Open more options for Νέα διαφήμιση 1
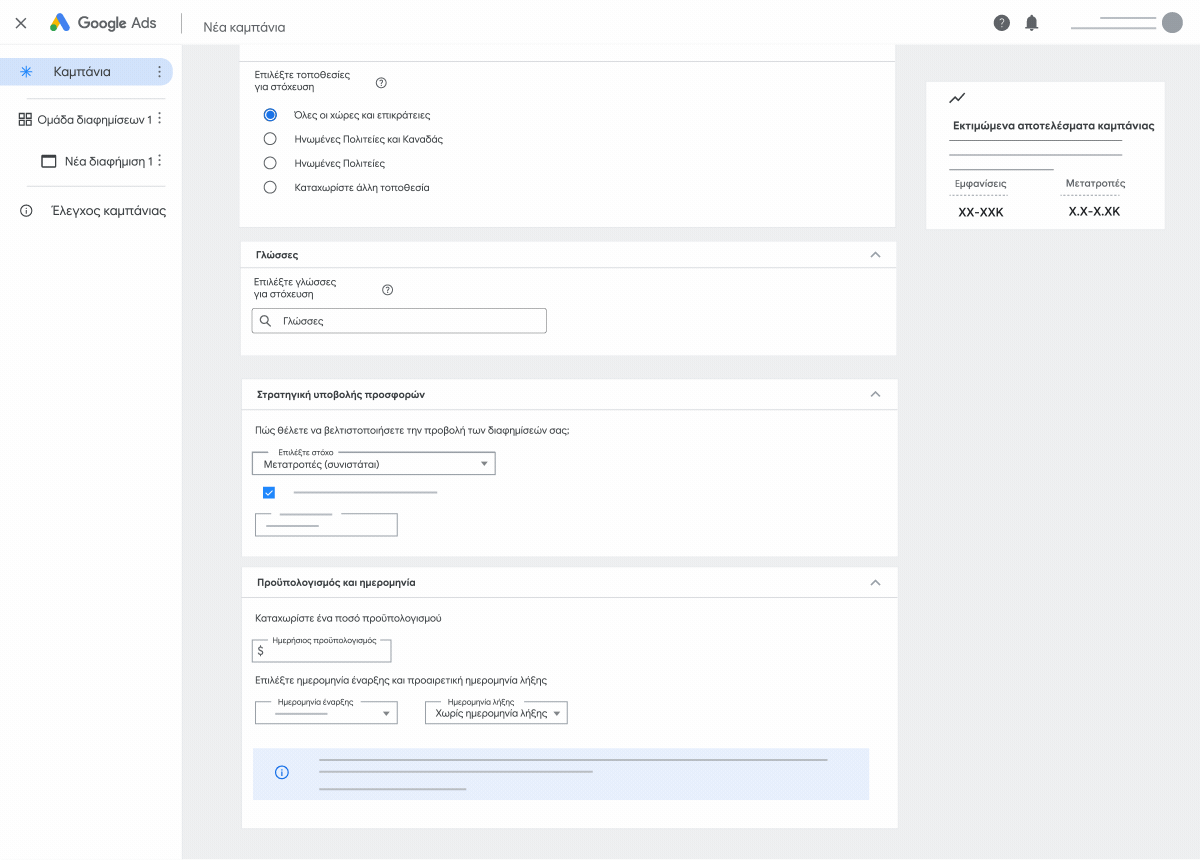 [x=160, y=161]
